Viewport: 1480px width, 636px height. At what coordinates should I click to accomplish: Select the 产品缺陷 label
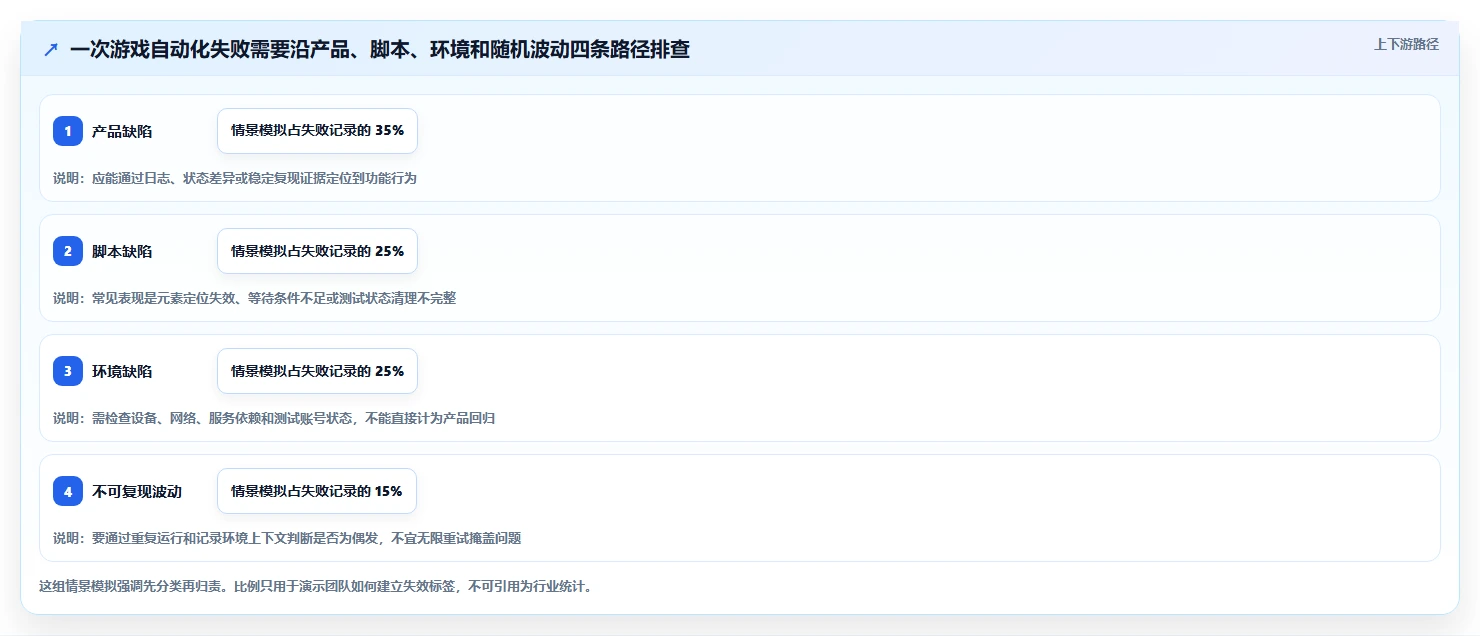[x=122, y=131]
